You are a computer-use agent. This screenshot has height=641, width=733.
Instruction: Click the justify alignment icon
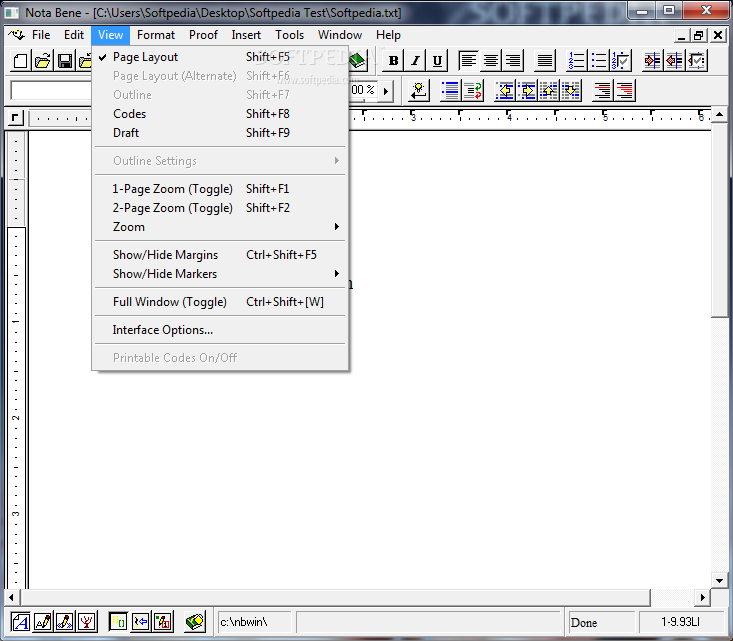tap(545, 61)
